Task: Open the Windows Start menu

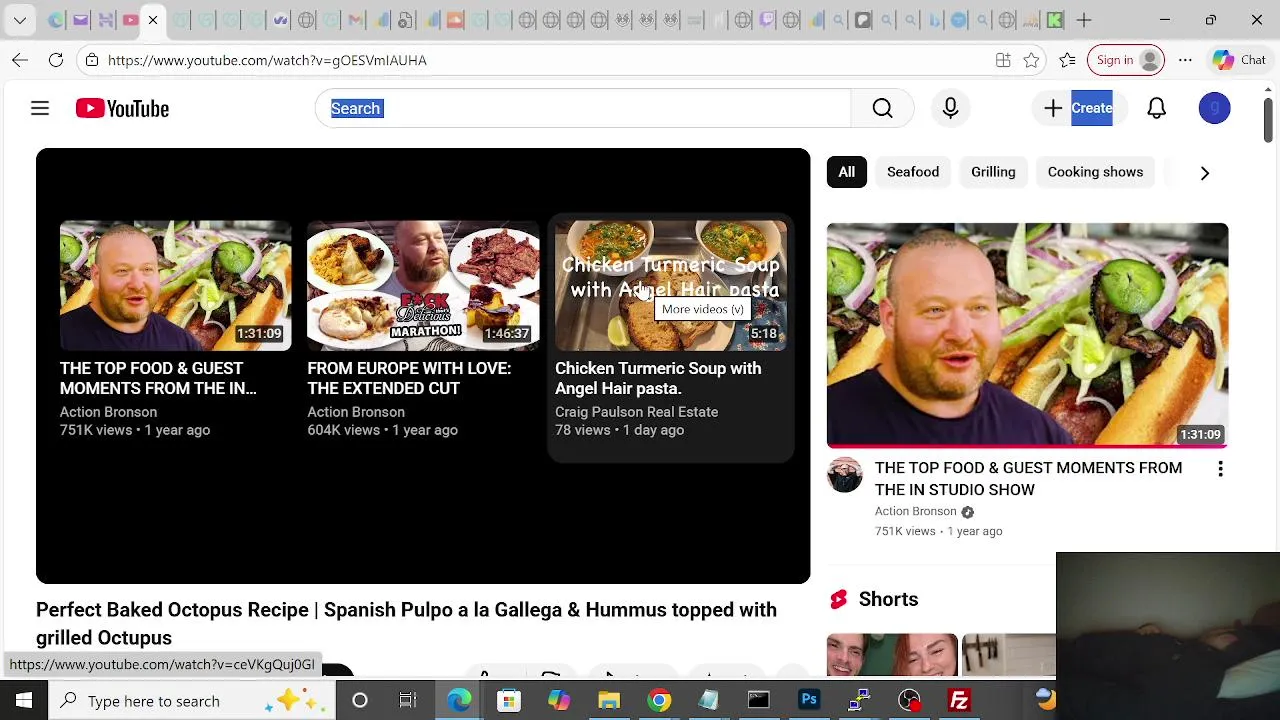Action: tap(24, 701)
